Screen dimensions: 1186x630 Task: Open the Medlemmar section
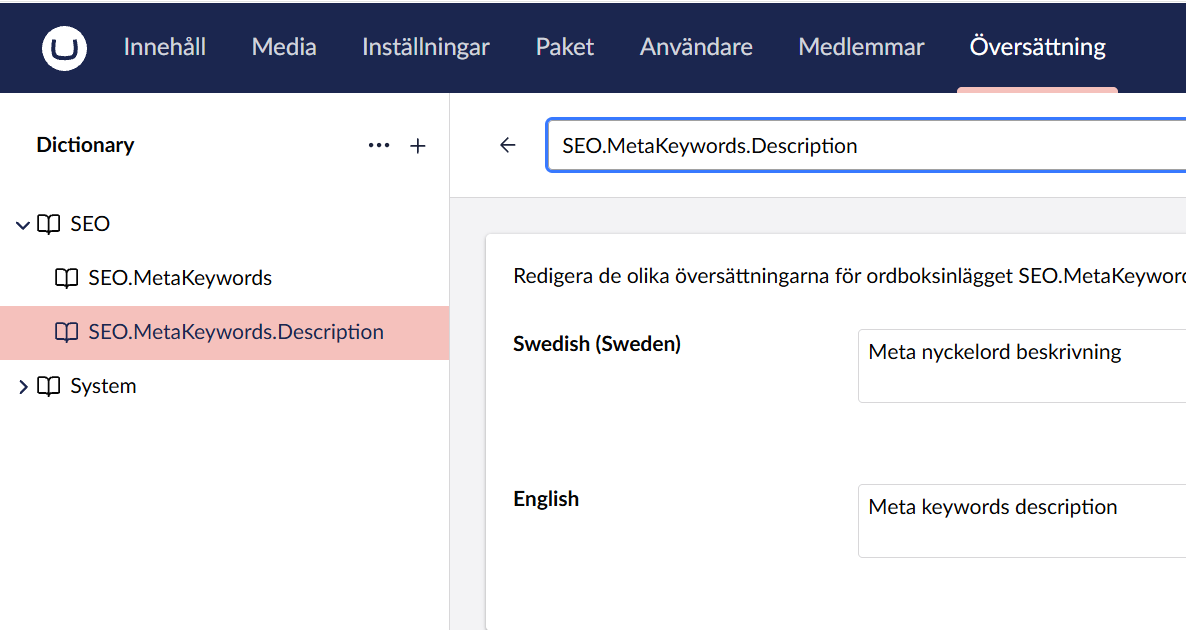click(861, 47)
